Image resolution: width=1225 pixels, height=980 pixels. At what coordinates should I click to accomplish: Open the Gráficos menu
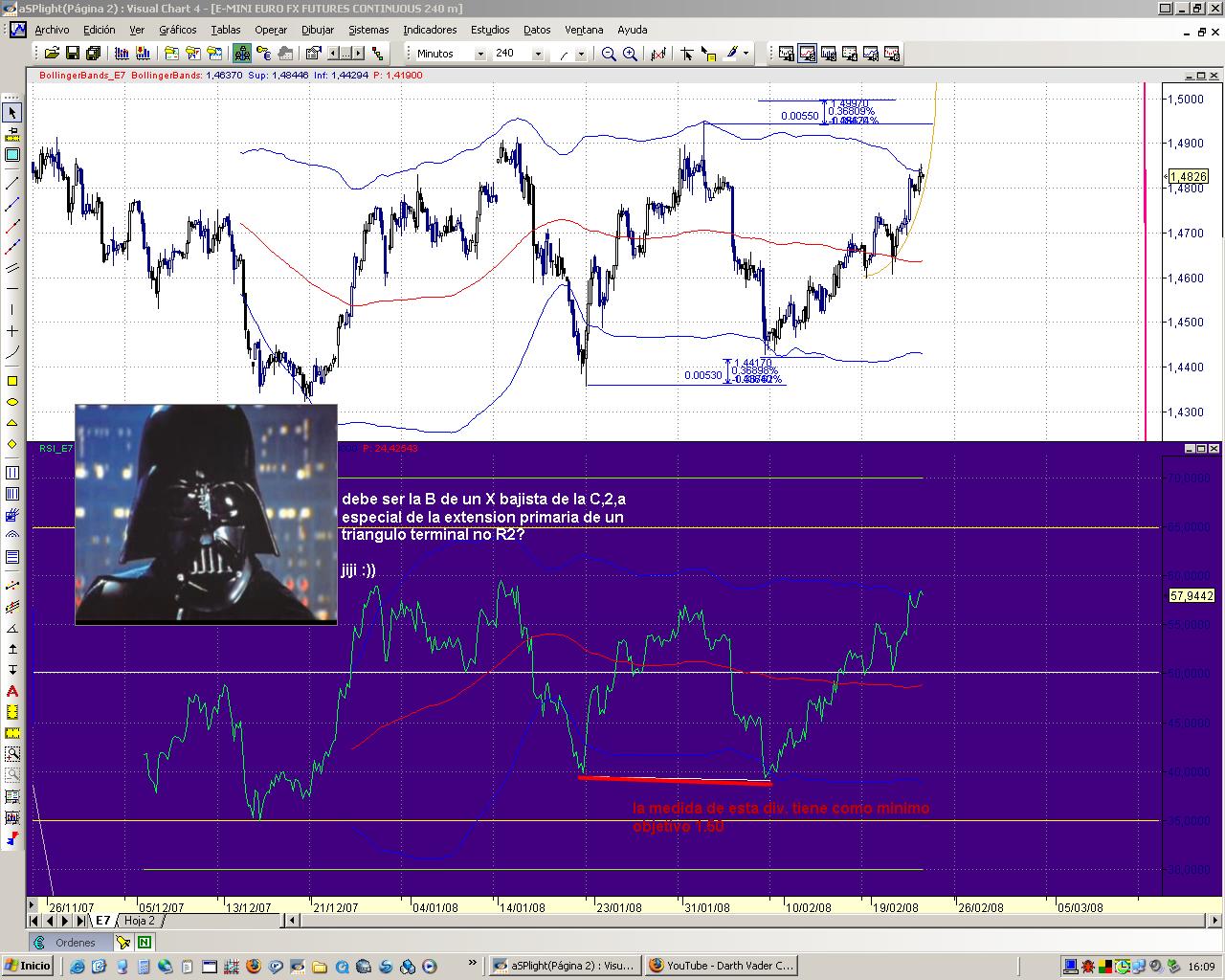[178, 30]
